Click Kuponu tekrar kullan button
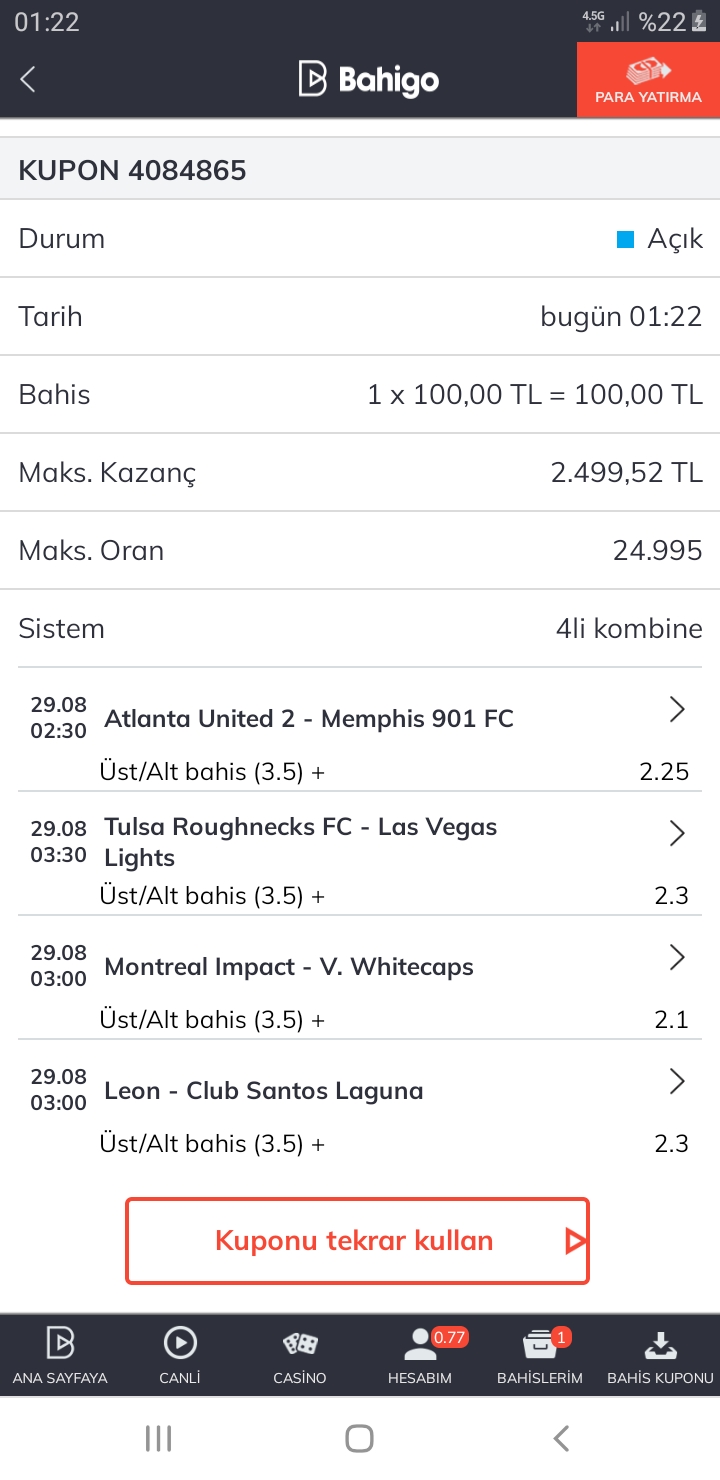Image resolution: width=720 pixels, height=1480 pixels. 357,1241
